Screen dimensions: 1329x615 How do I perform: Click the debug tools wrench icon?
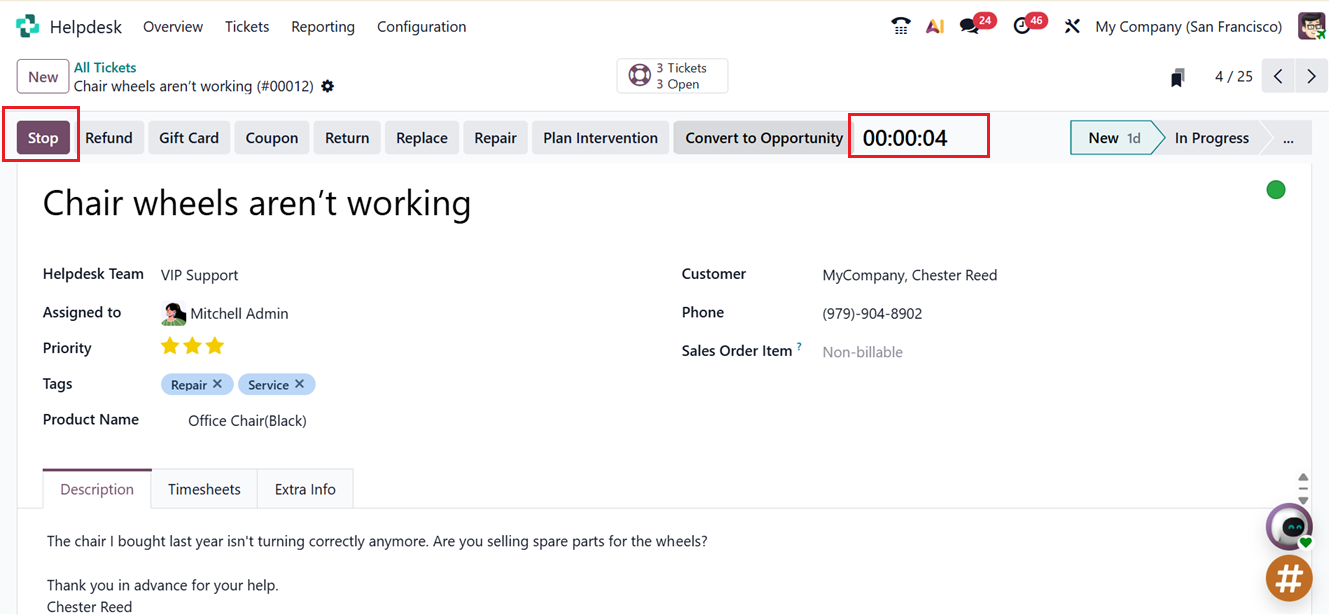click(1072, 27)
